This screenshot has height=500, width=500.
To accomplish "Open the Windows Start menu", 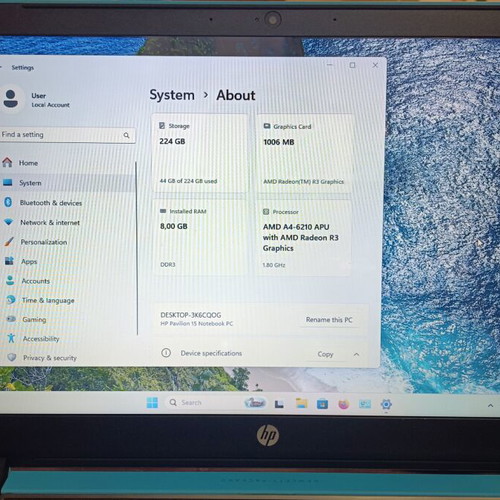I will click(x=152, y=403).
